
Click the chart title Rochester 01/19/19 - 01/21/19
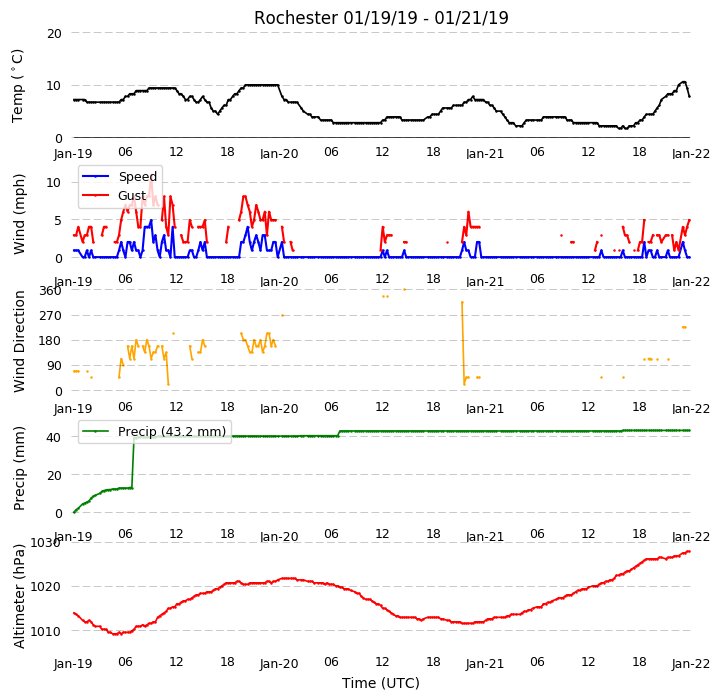point(381,18)
